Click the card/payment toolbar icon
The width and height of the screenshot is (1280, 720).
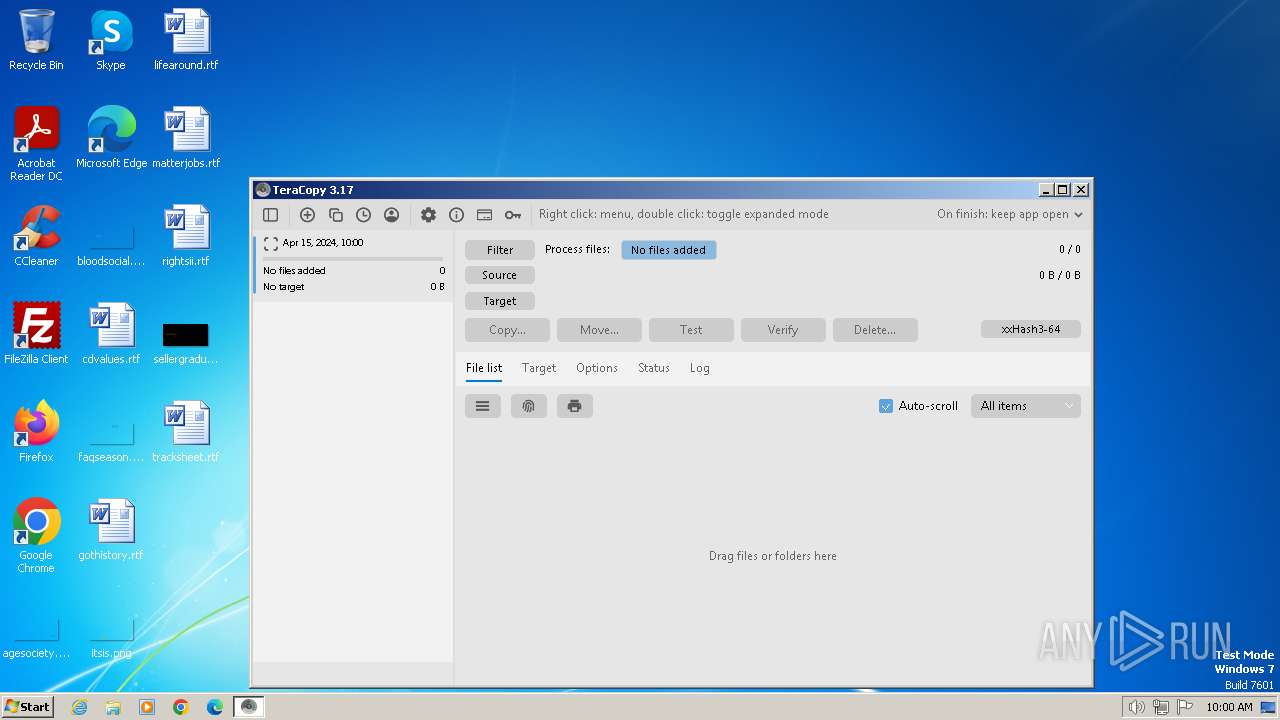(x=484, y=215)
